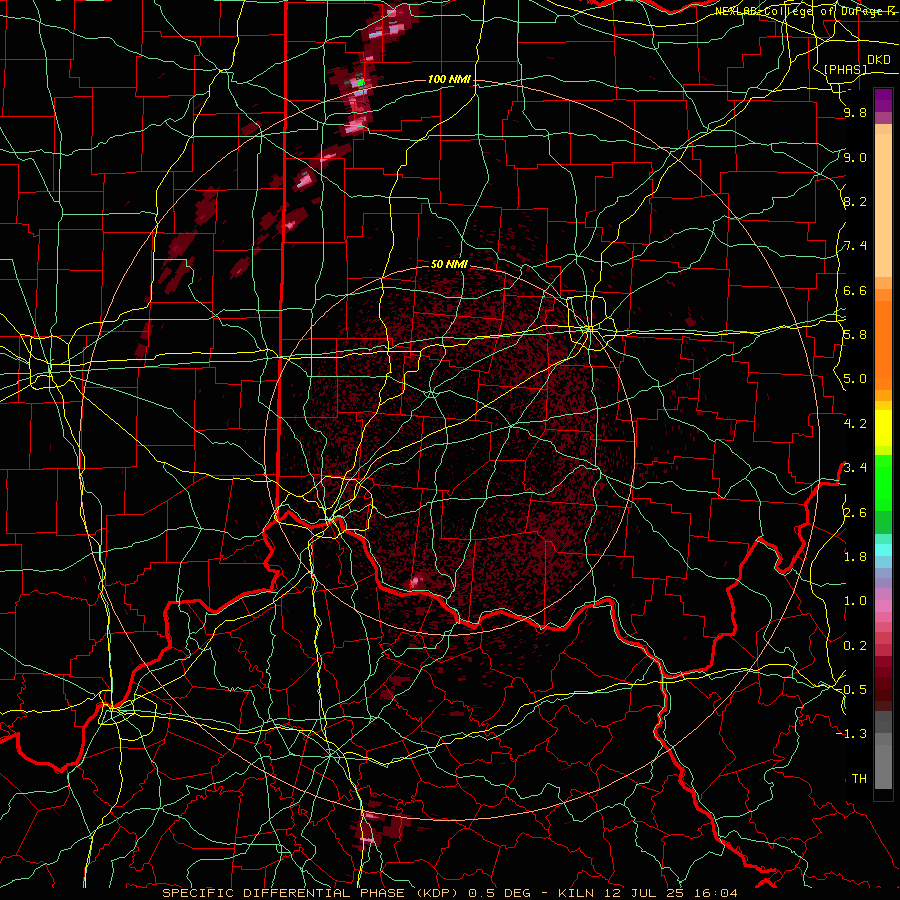Select the 1.0 value on color scale
This screenshot has height=900, width=900.
point(855,601)
